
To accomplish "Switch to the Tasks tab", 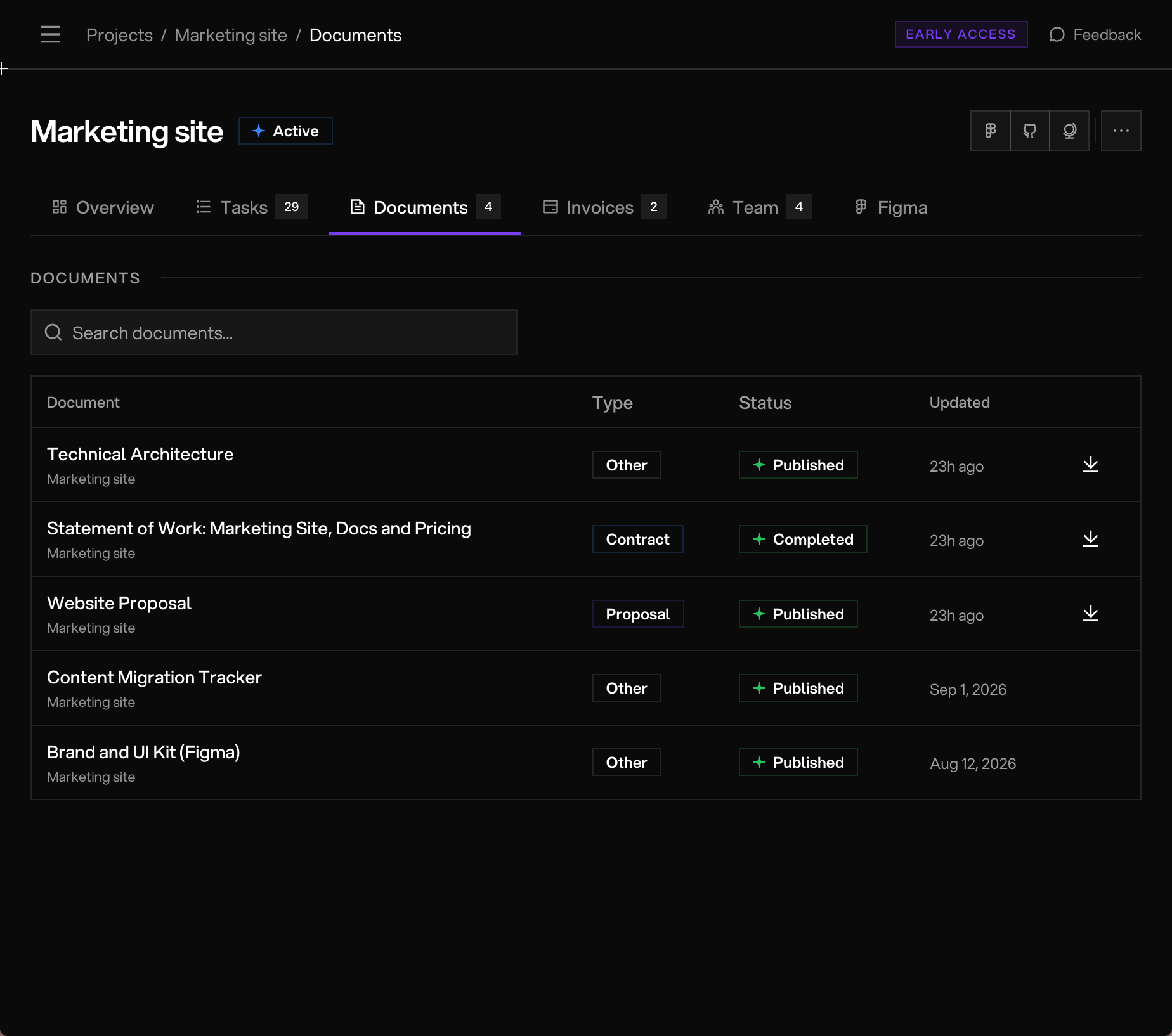I will tap(251, 207).
